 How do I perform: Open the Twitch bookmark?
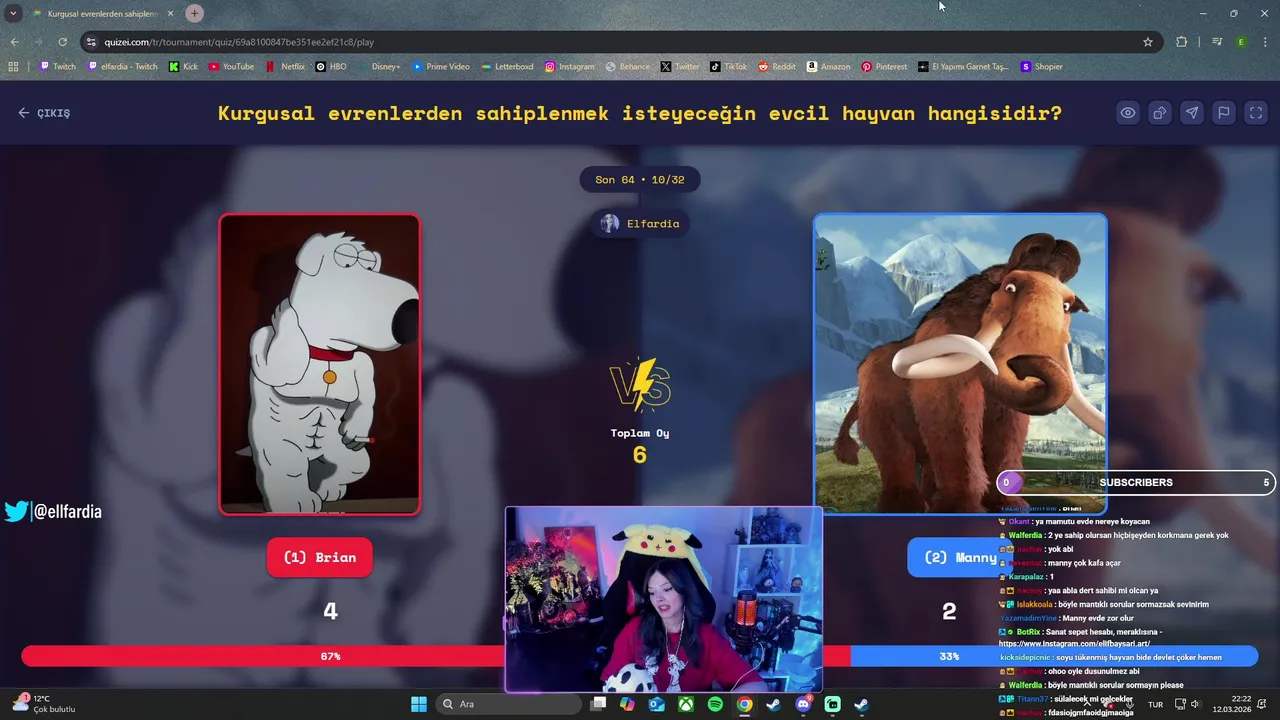[x=57, y=67]
